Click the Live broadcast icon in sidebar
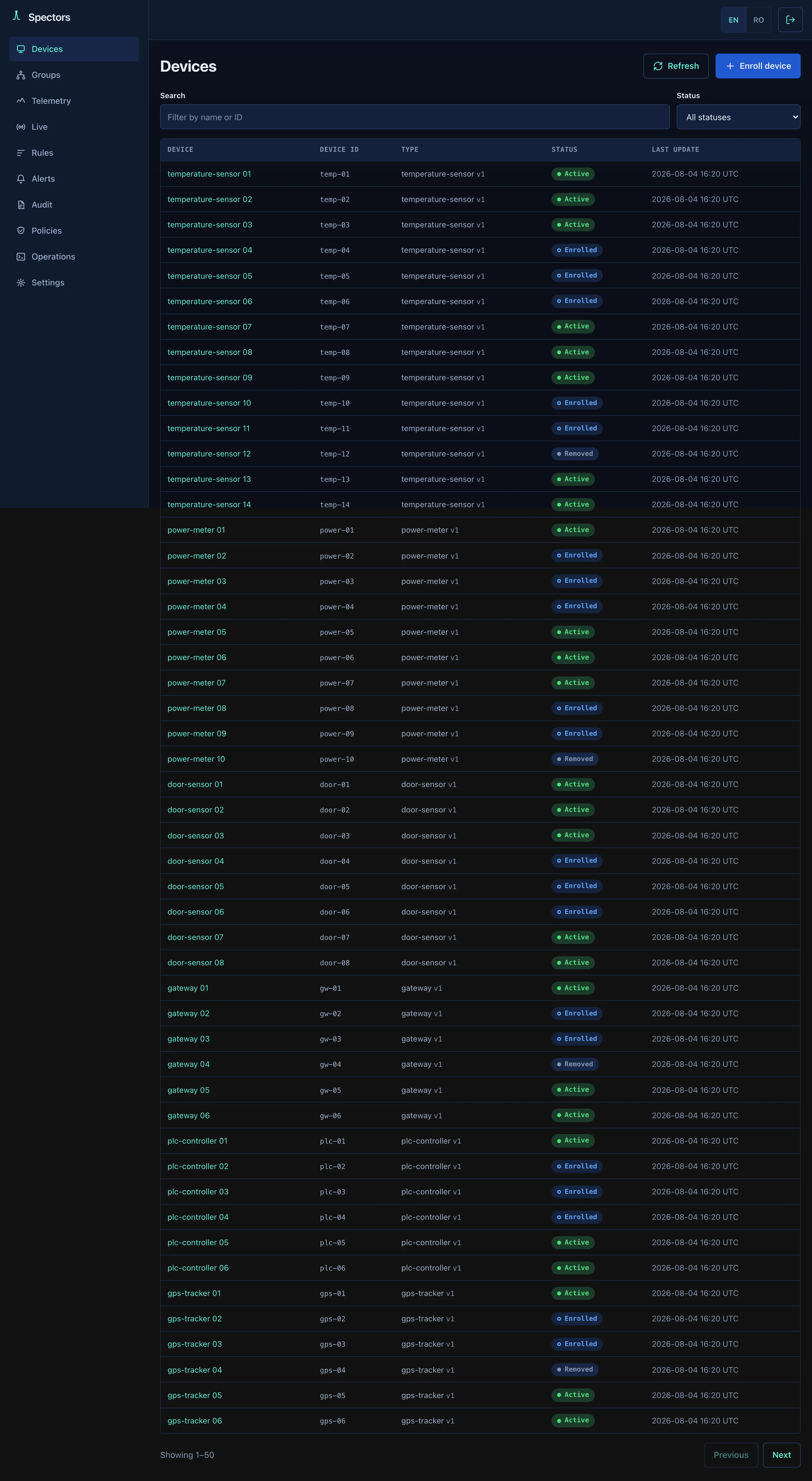The height and width of the screenshot is (1481, 812). pyautogui.click(x=21, y=126)
